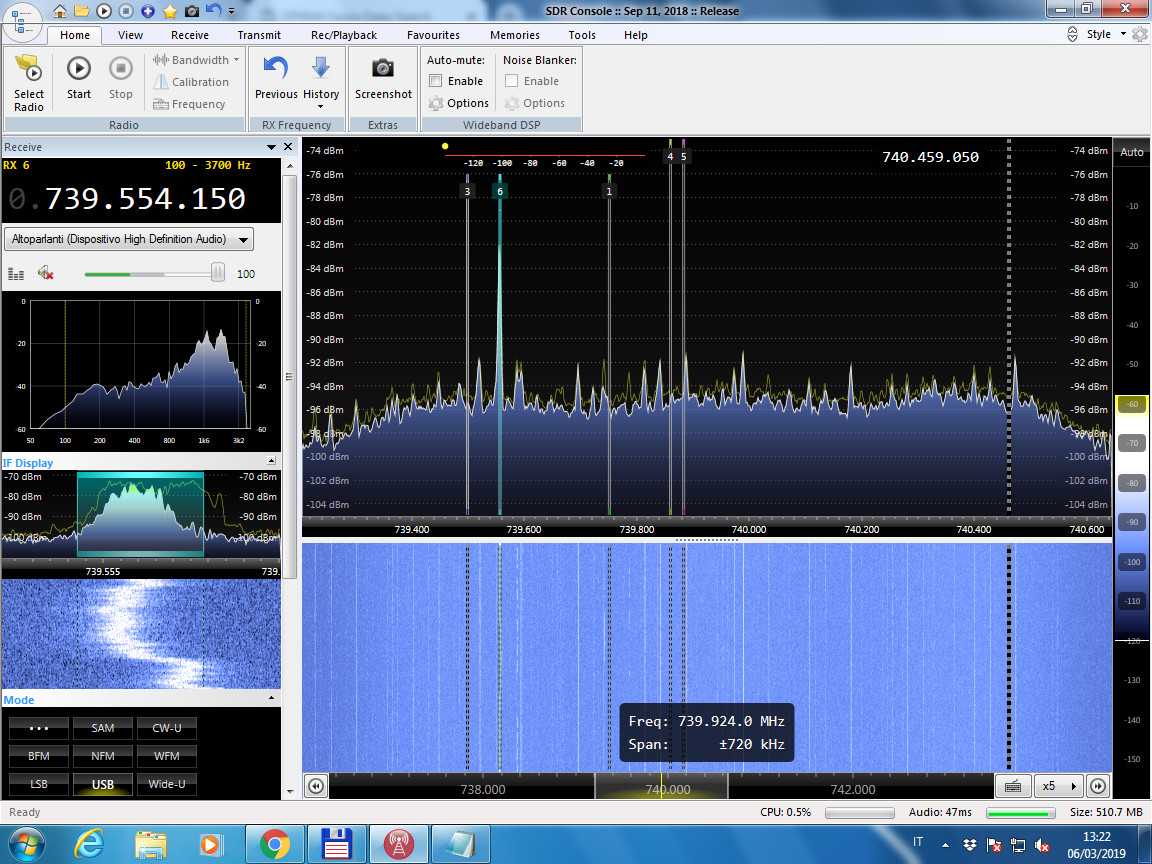Open the RX frequency History dropdown

[321, 81]
